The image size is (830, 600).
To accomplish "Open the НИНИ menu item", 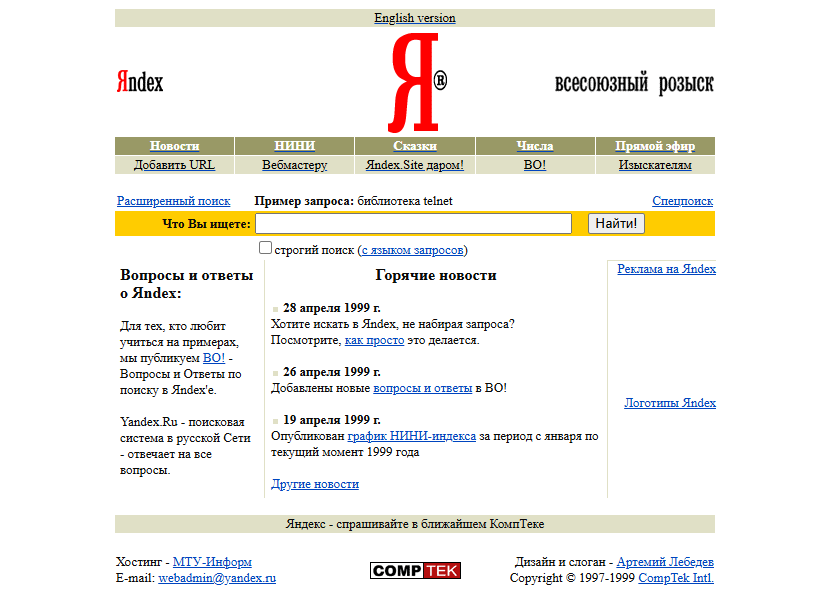I will coord(294,146).
